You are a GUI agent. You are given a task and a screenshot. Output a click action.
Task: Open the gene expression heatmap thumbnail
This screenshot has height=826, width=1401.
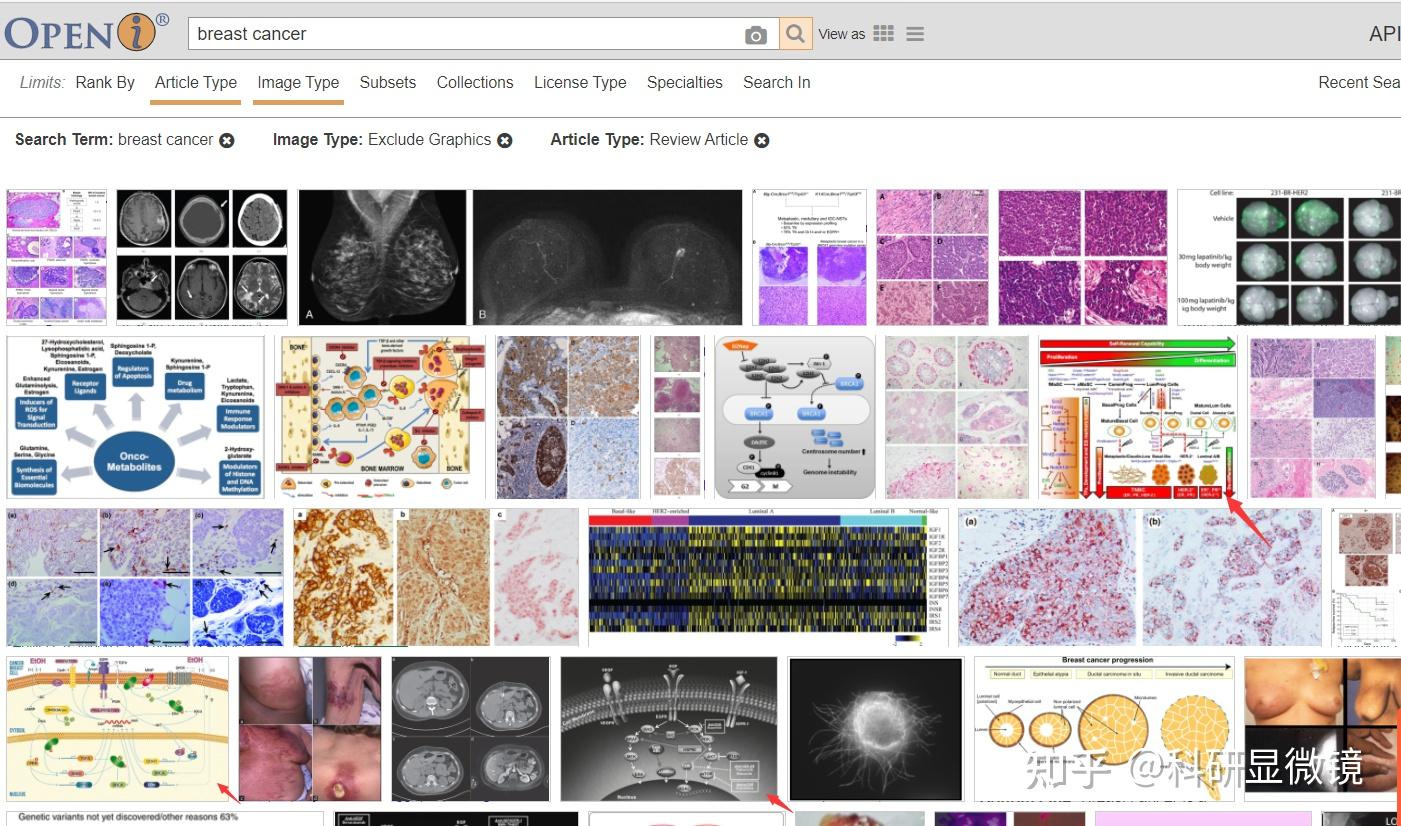point(765,577)
